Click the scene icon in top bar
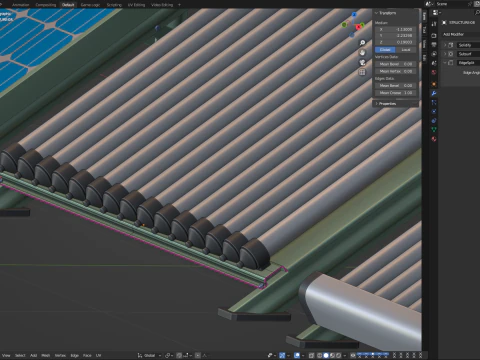480x360 pixels. (x=429, y=4)
